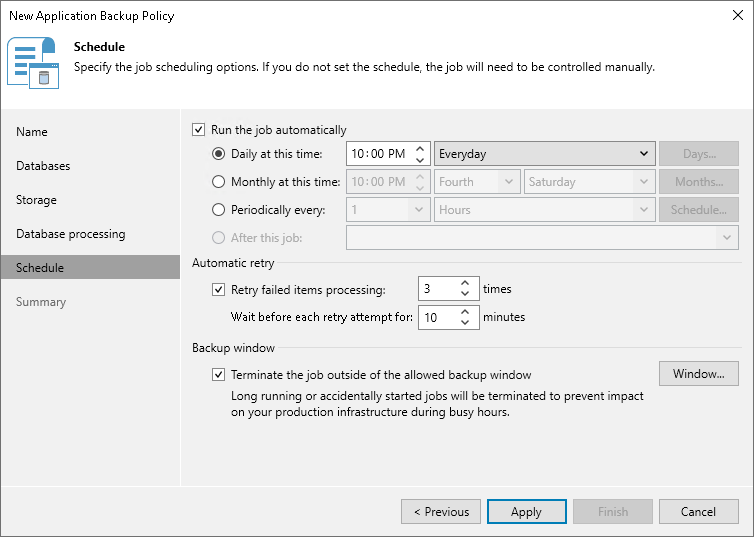Image resolution: width=754 pixels, height=537 pixels.
Task: Click the Schedule wizard header icon
Action: 33,63
